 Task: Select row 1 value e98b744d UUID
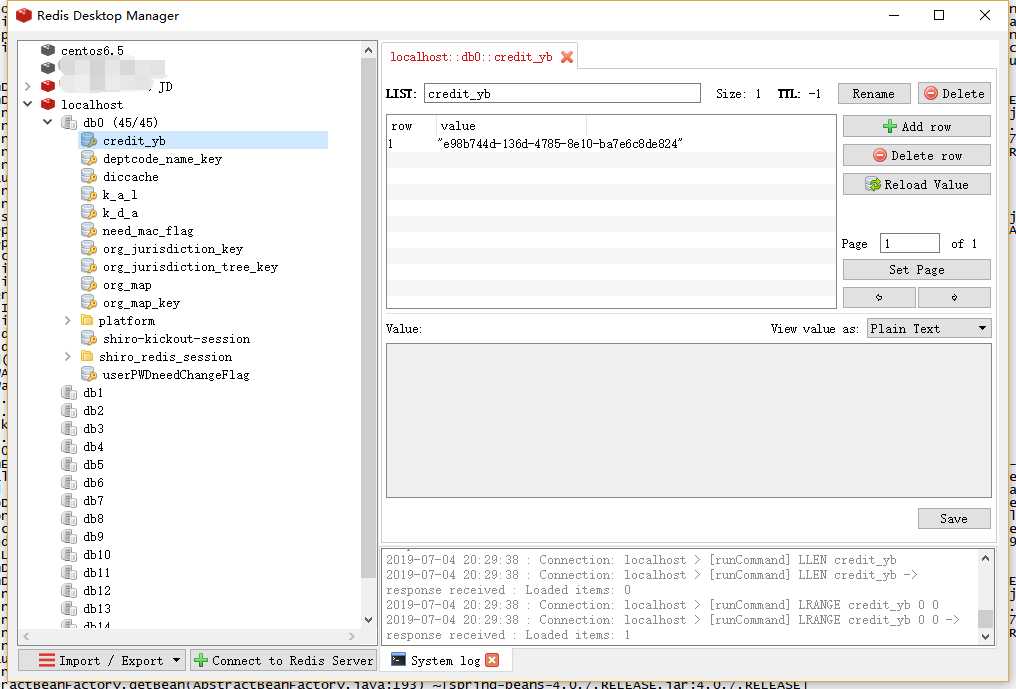(561, 143)
